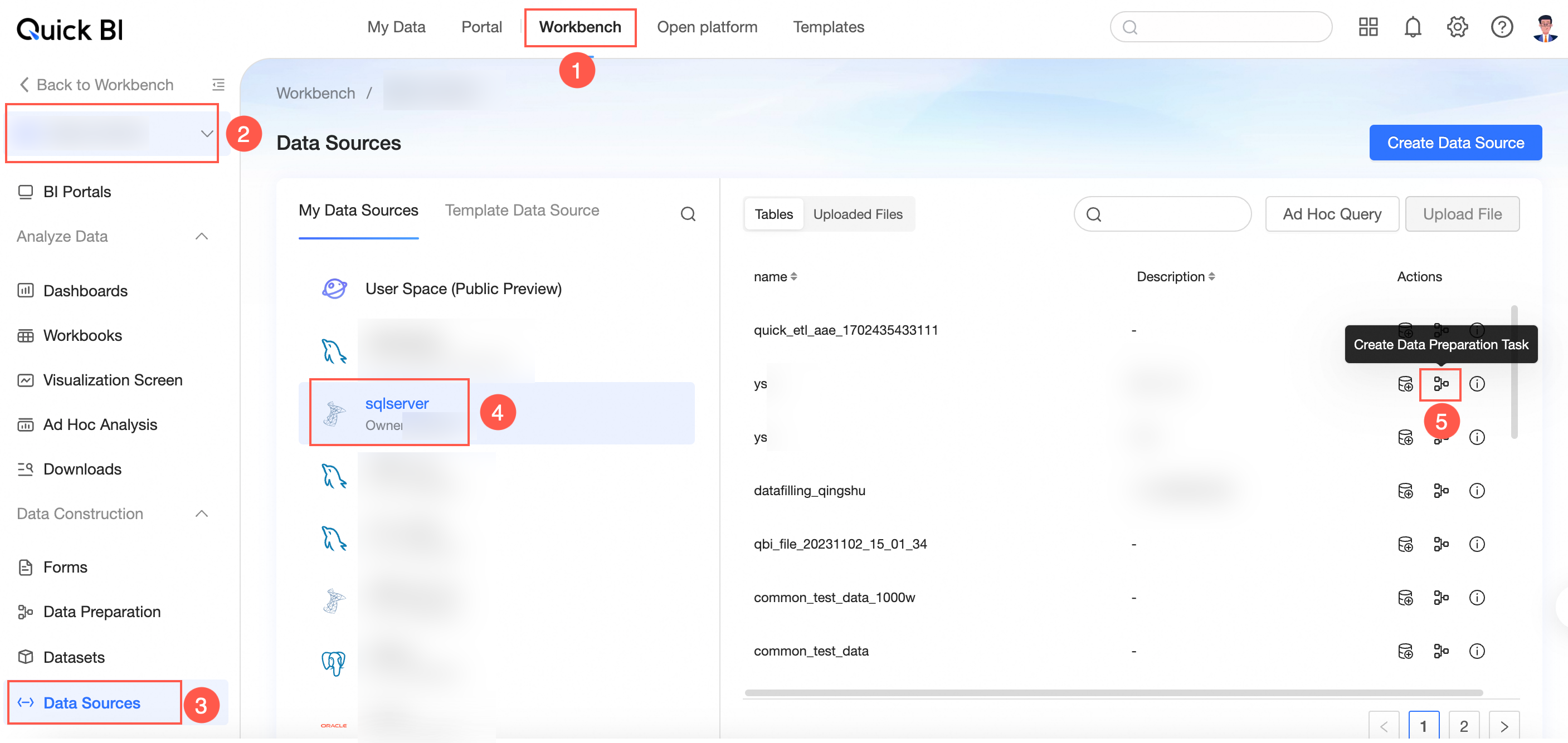Switch to Uploaded Files view
Screen dimensions: 1568x743
(x=857, y=214)
